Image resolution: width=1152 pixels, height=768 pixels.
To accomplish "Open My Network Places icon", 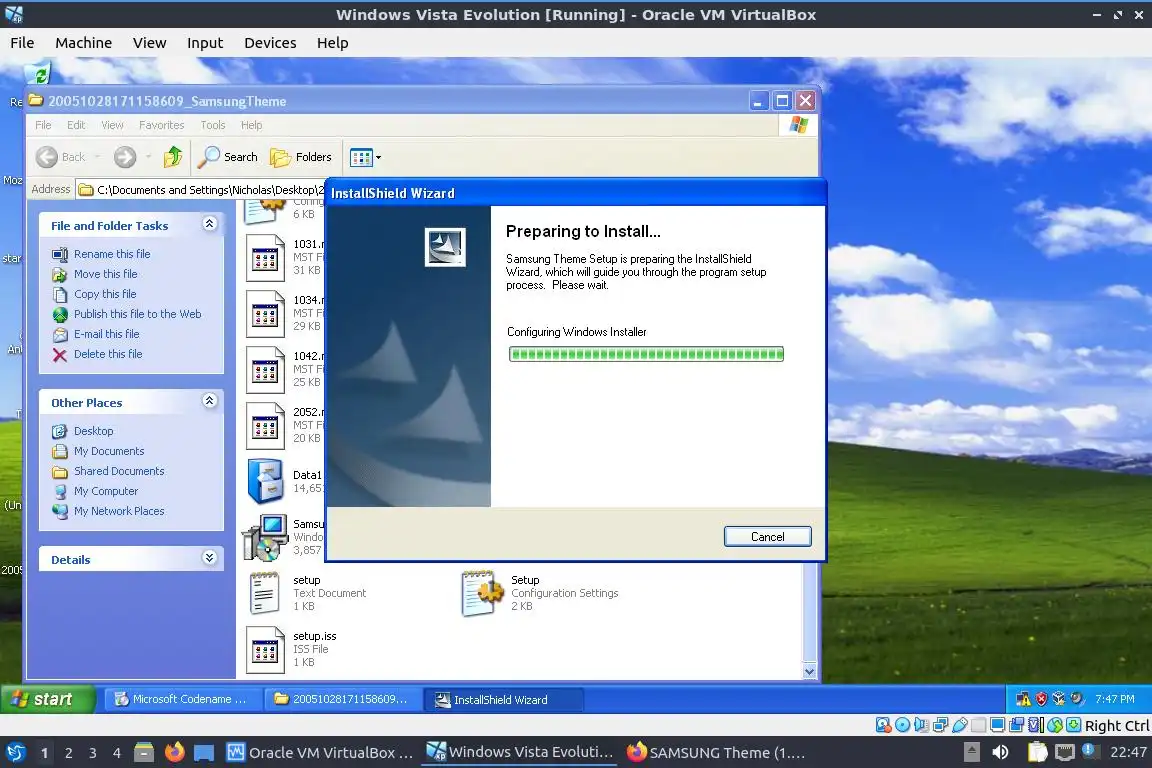I will coord(60,512).
